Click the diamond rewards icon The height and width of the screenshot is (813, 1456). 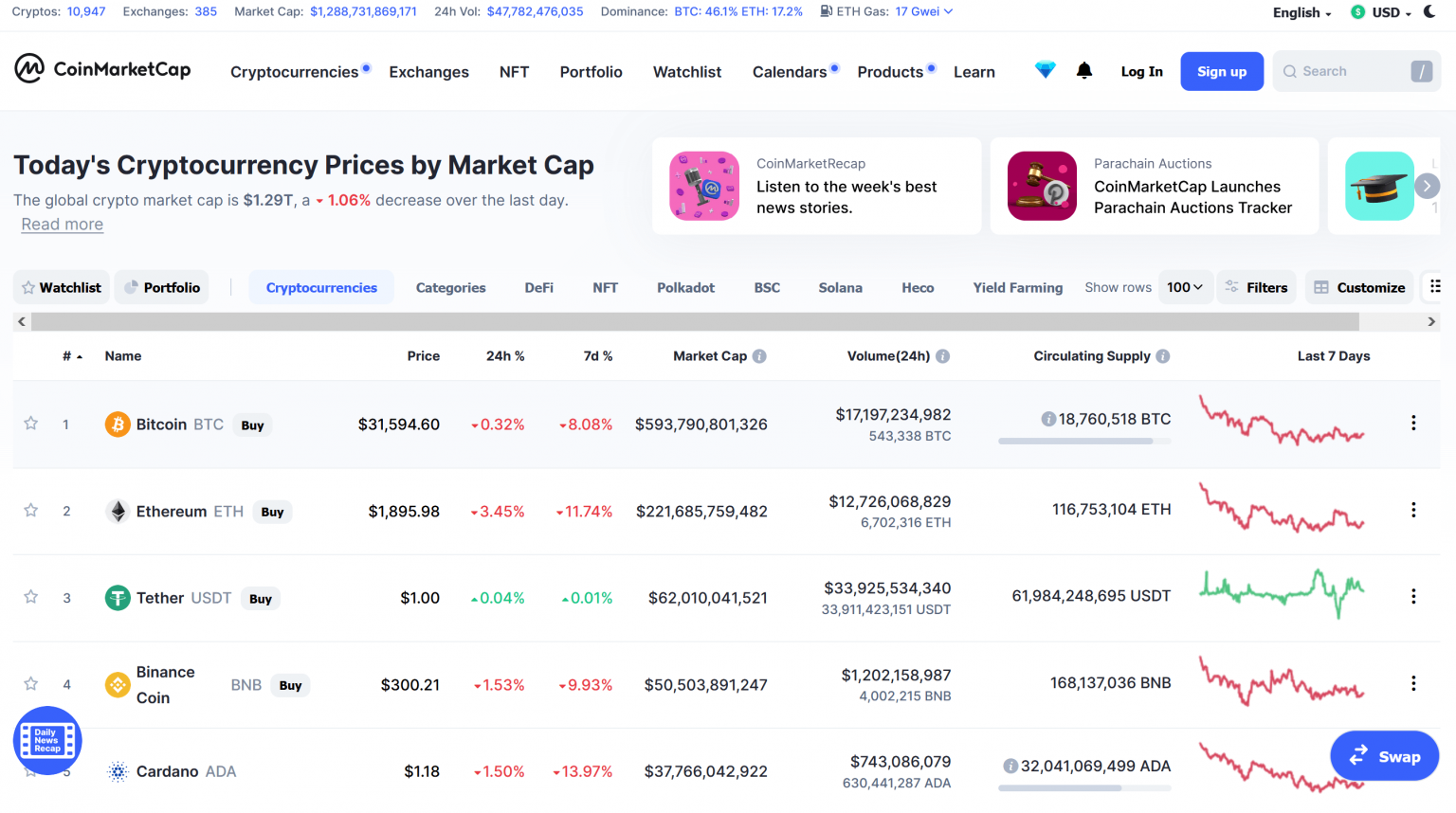pyautogui.click(x=1045, y=70)
